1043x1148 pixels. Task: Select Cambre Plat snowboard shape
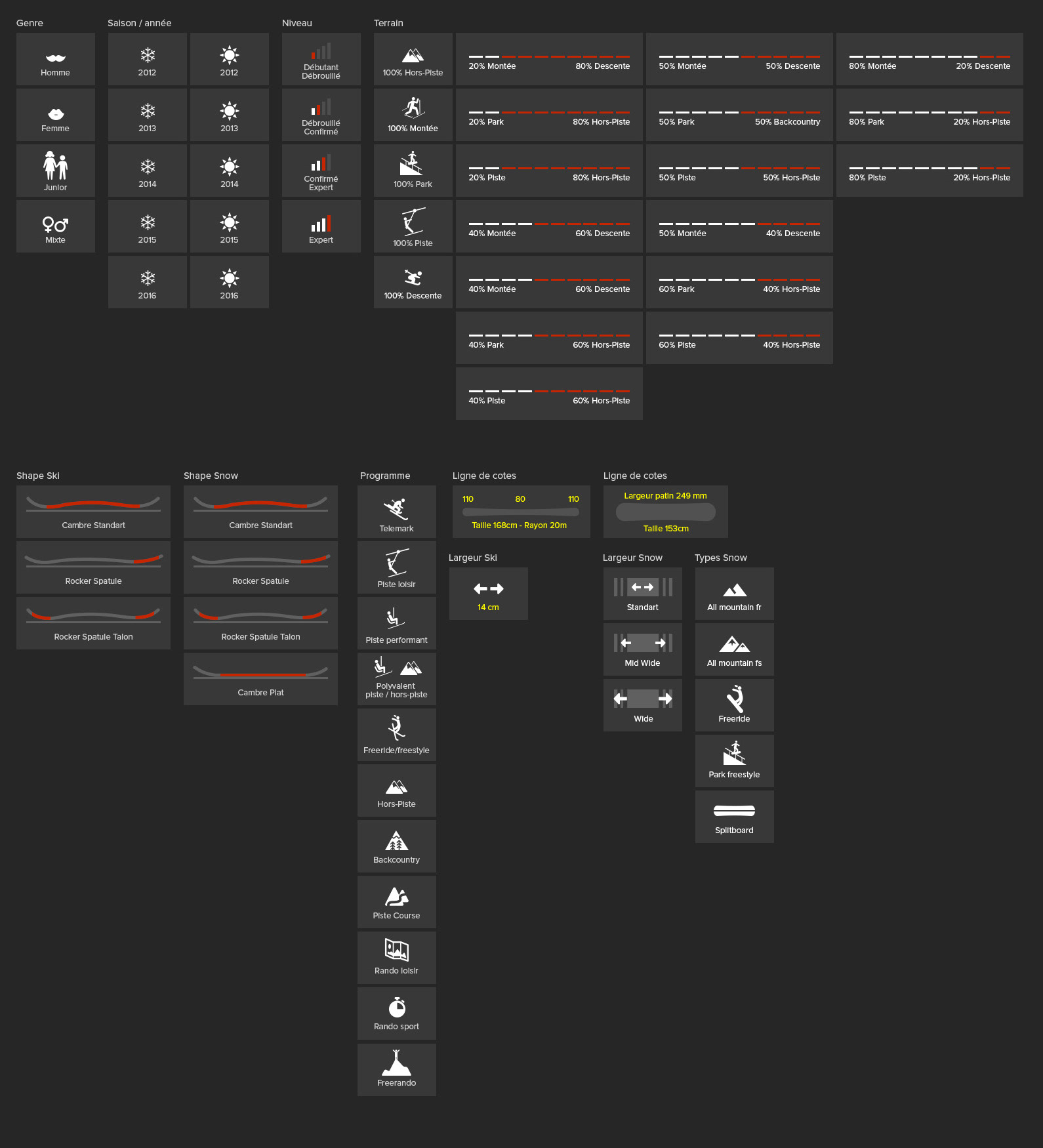[x=260, y=678]
